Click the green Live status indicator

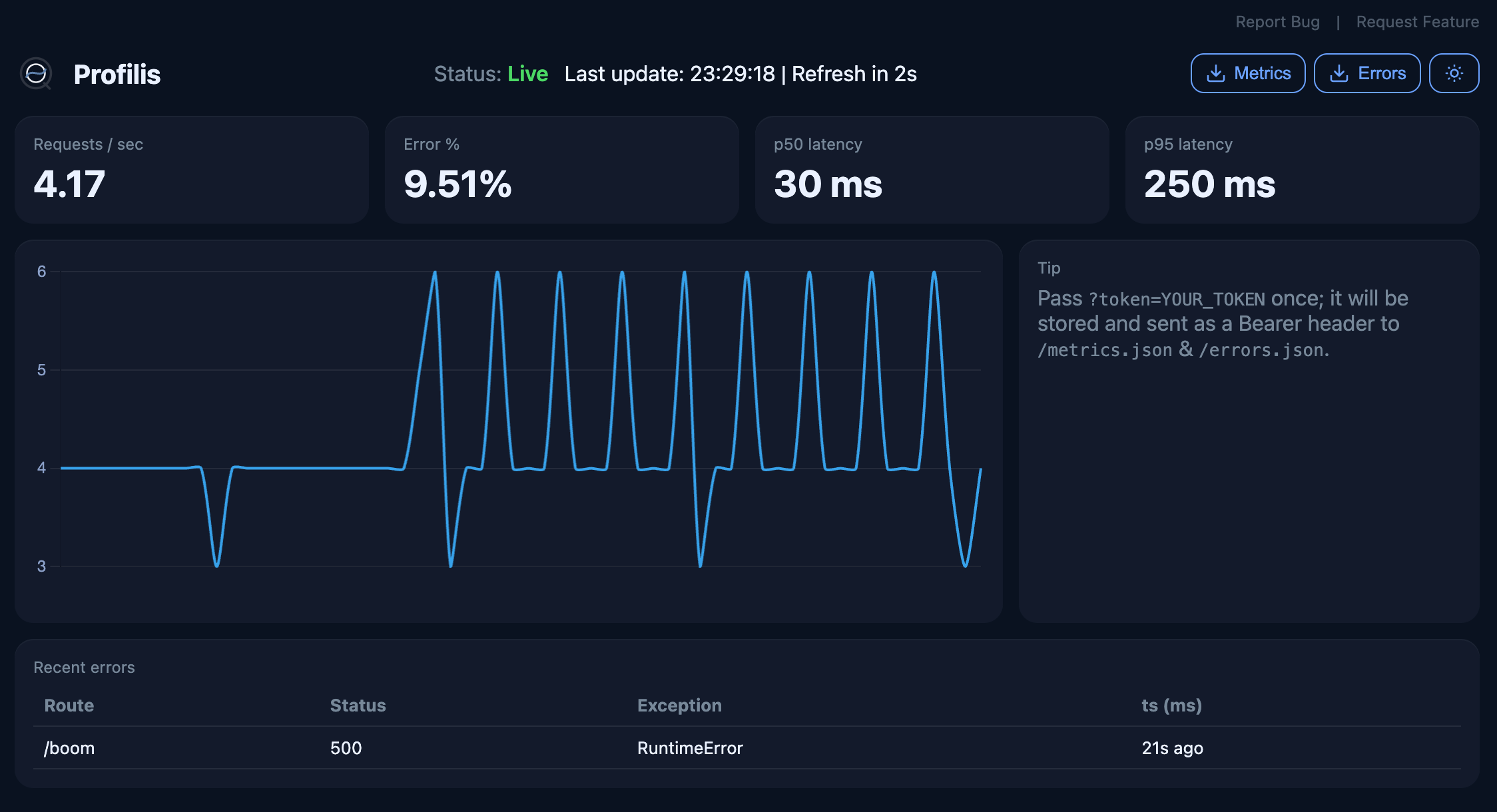(527, 74)
